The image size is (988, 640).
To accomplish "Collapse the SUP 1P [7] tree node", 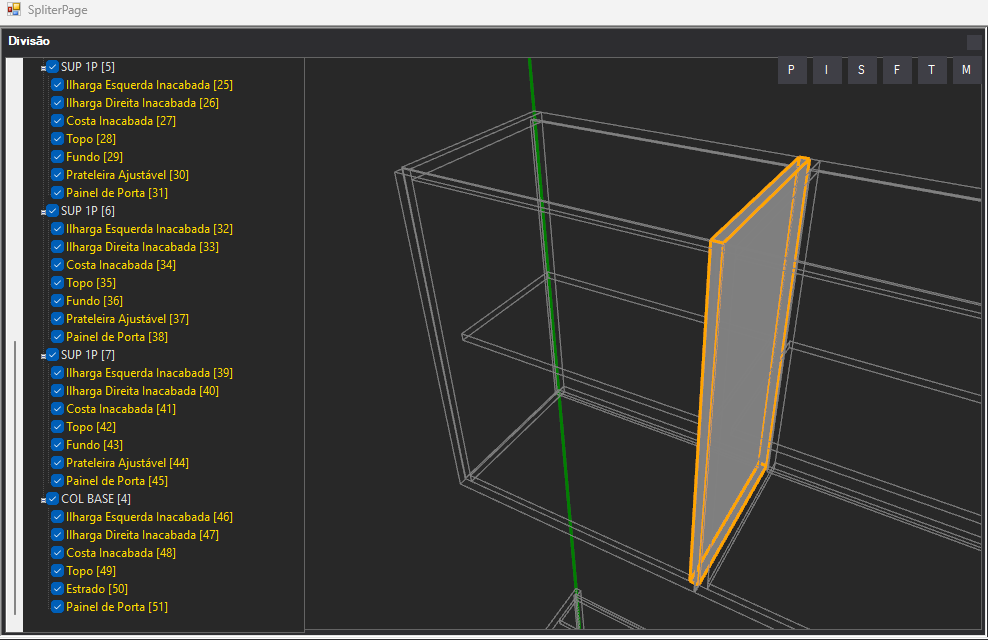I will click(43, 356).
